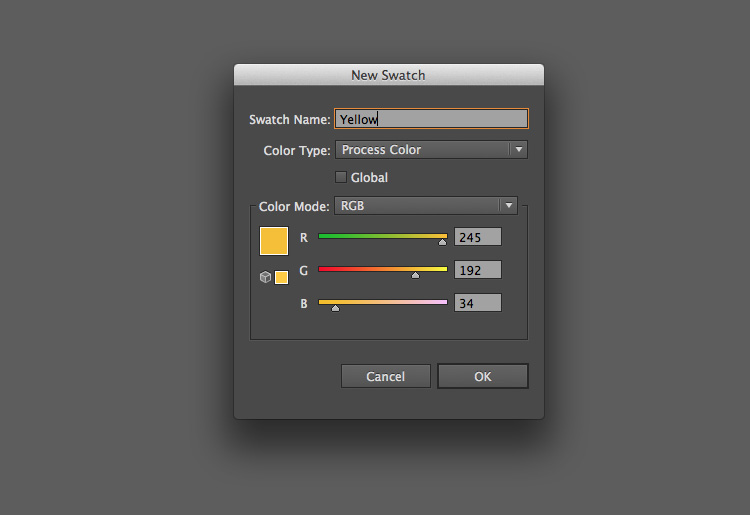
Task: Click the large yellow color preview swatch
Action: [273, 240]
